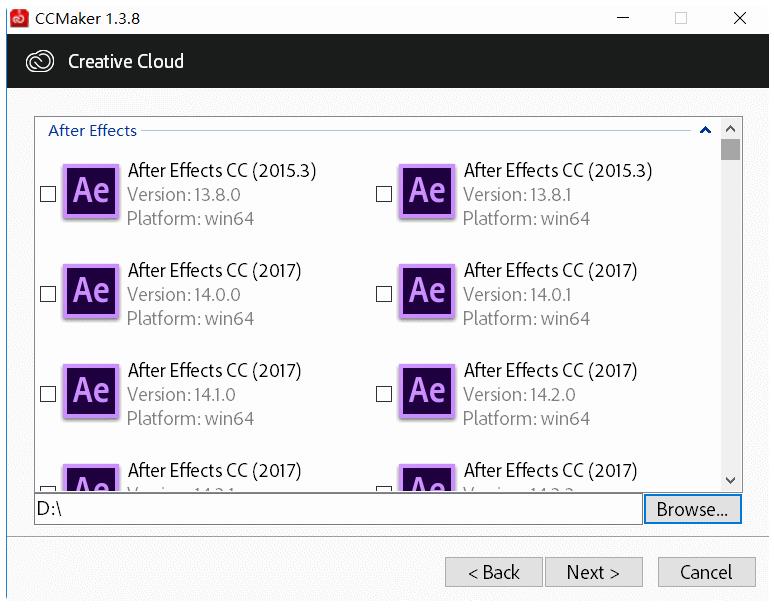
Task: Check After Effects CC 2015.3 version 13.8.0
Action: coord(48,194)
